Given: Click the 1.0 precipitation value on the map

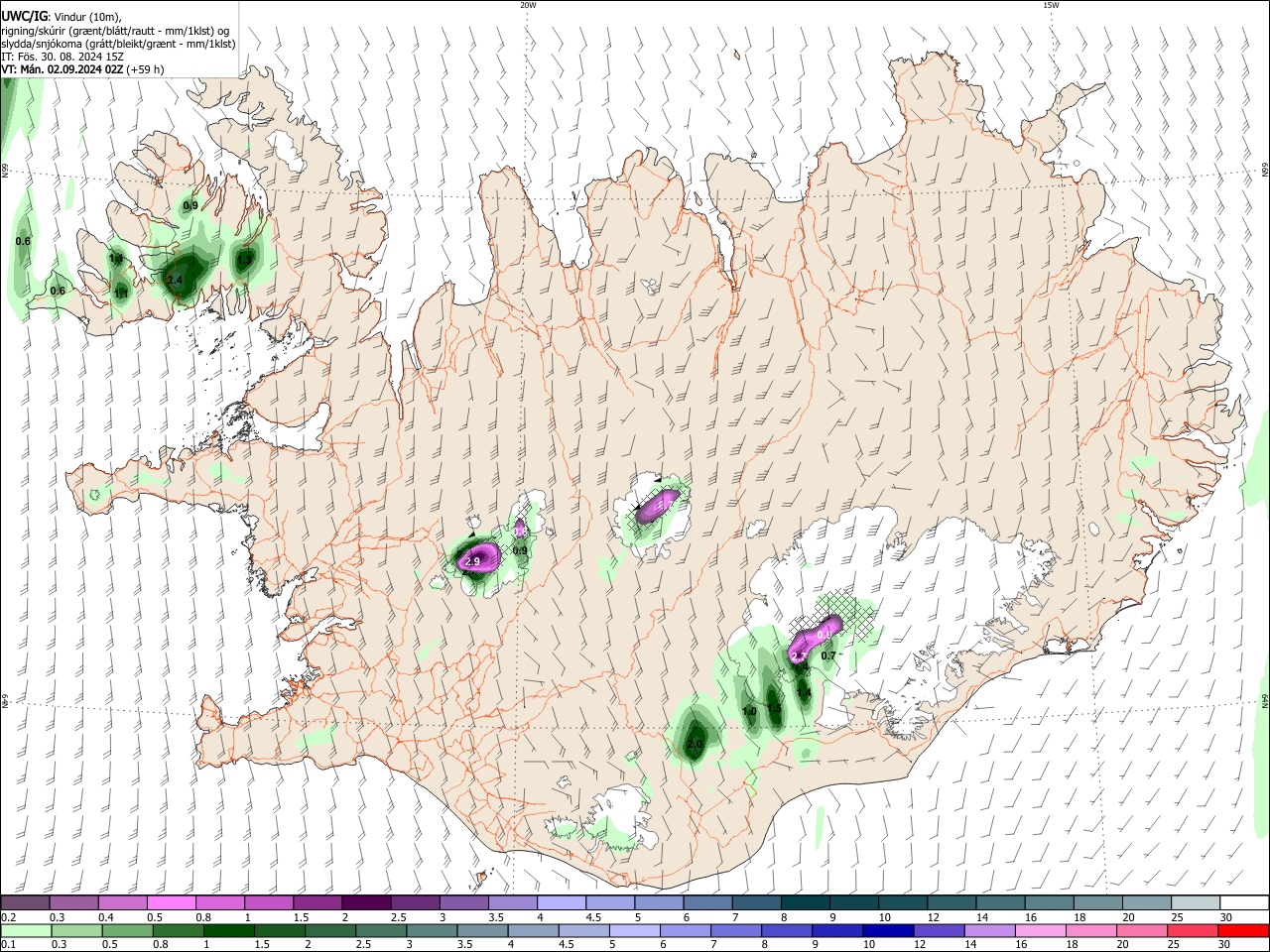Looking at the screenshot, I should tap(749, 712).
